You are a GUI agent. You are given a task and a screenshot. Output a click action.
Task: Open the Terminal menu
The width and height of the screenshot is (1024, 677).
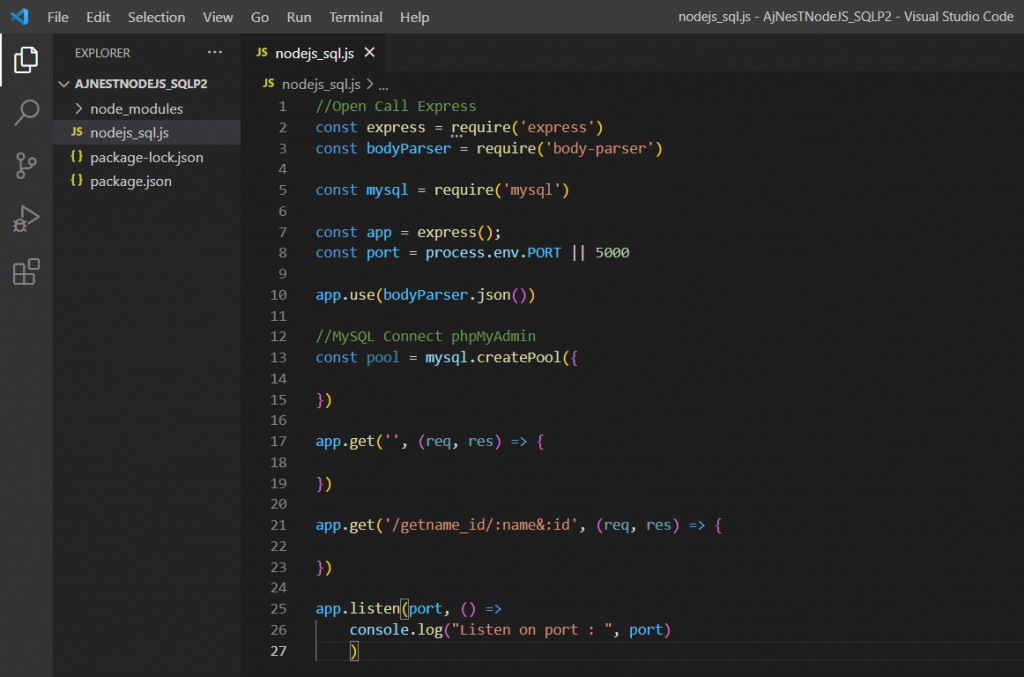(x=355, y=17)
